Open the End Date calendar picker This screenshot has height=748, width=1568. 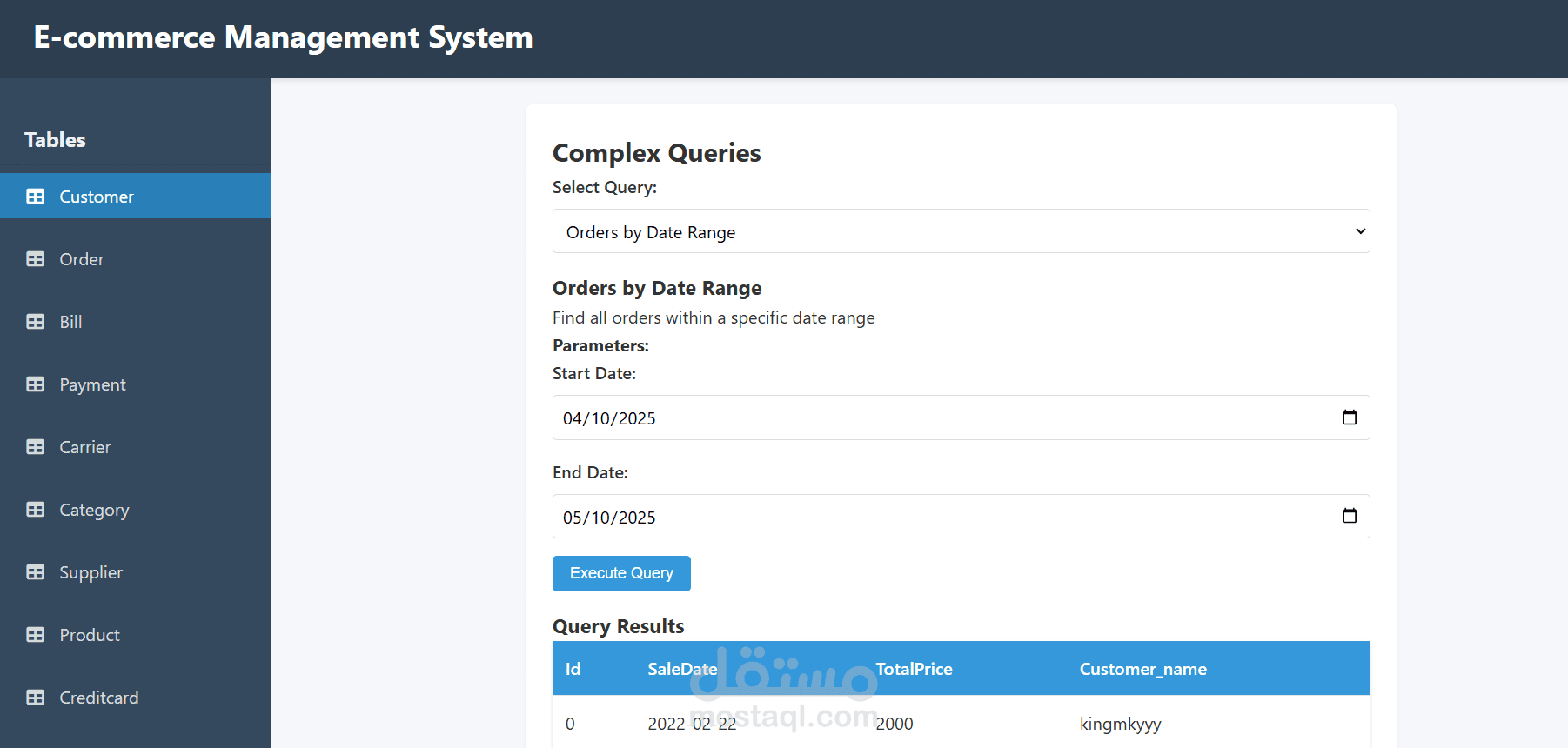[x=1349, y=517]
